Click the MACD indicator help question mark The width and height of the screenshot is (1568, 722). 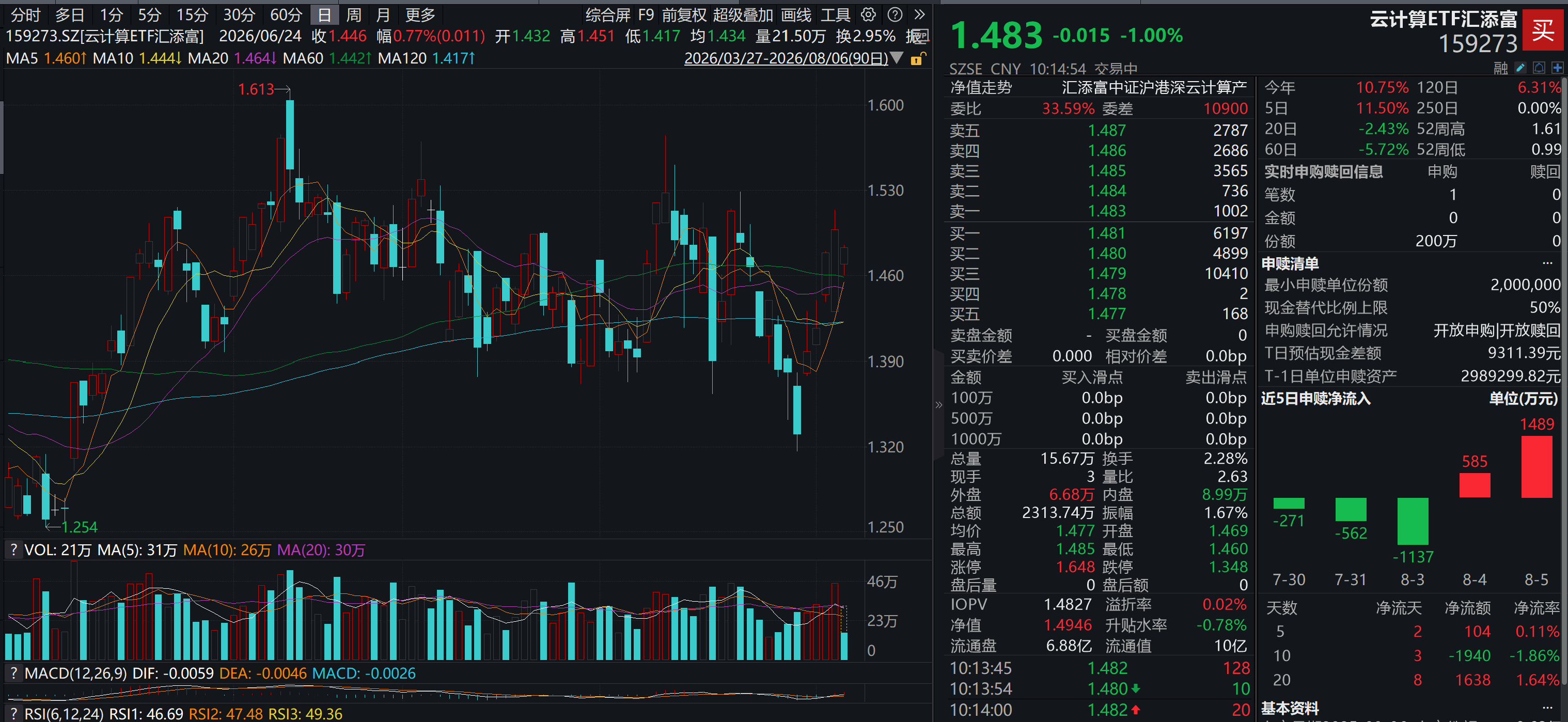click(13, 673)
